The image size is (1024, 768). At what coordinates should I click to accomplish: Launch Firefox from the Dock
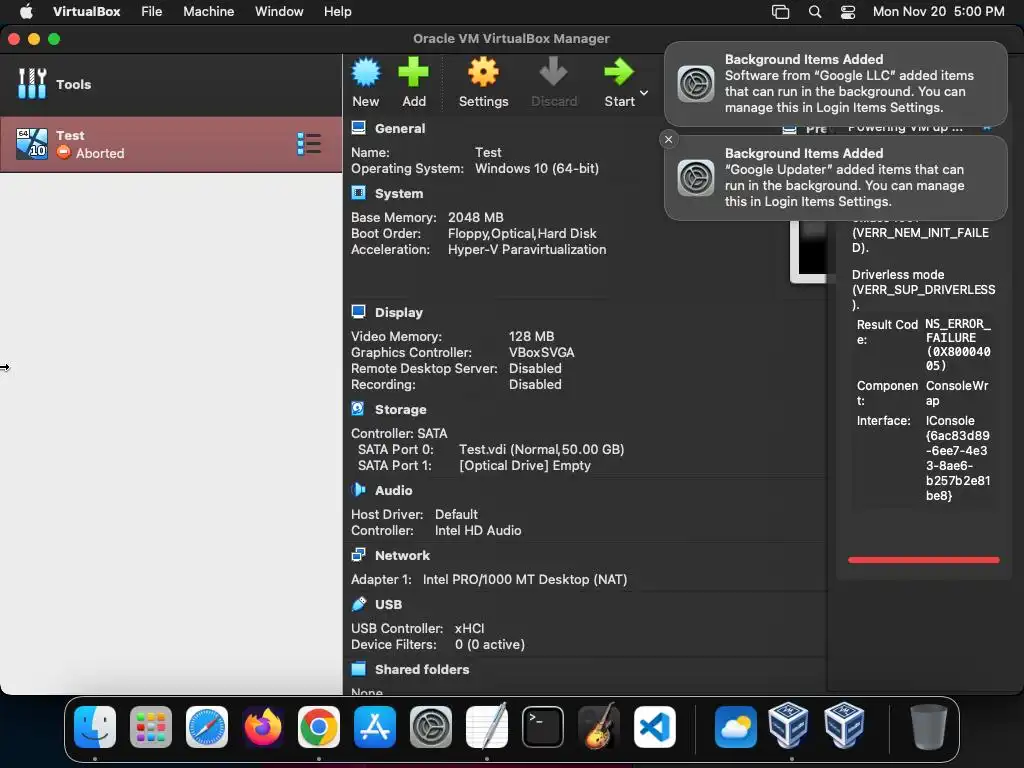pos(263,727)
